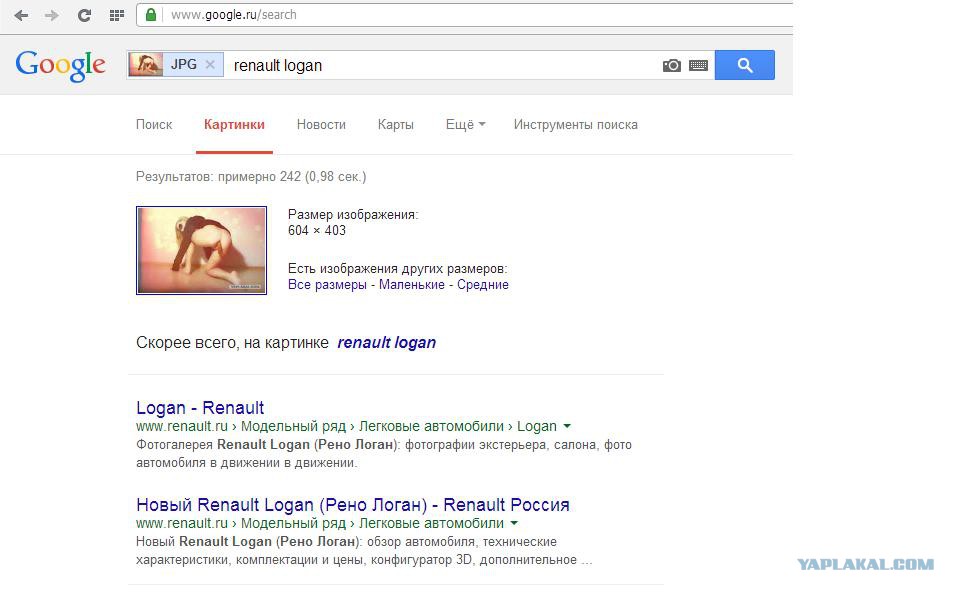The image size is (960, 594).
Task: Remove the JPG image chip with X
Action: click(x=210, y=64)
